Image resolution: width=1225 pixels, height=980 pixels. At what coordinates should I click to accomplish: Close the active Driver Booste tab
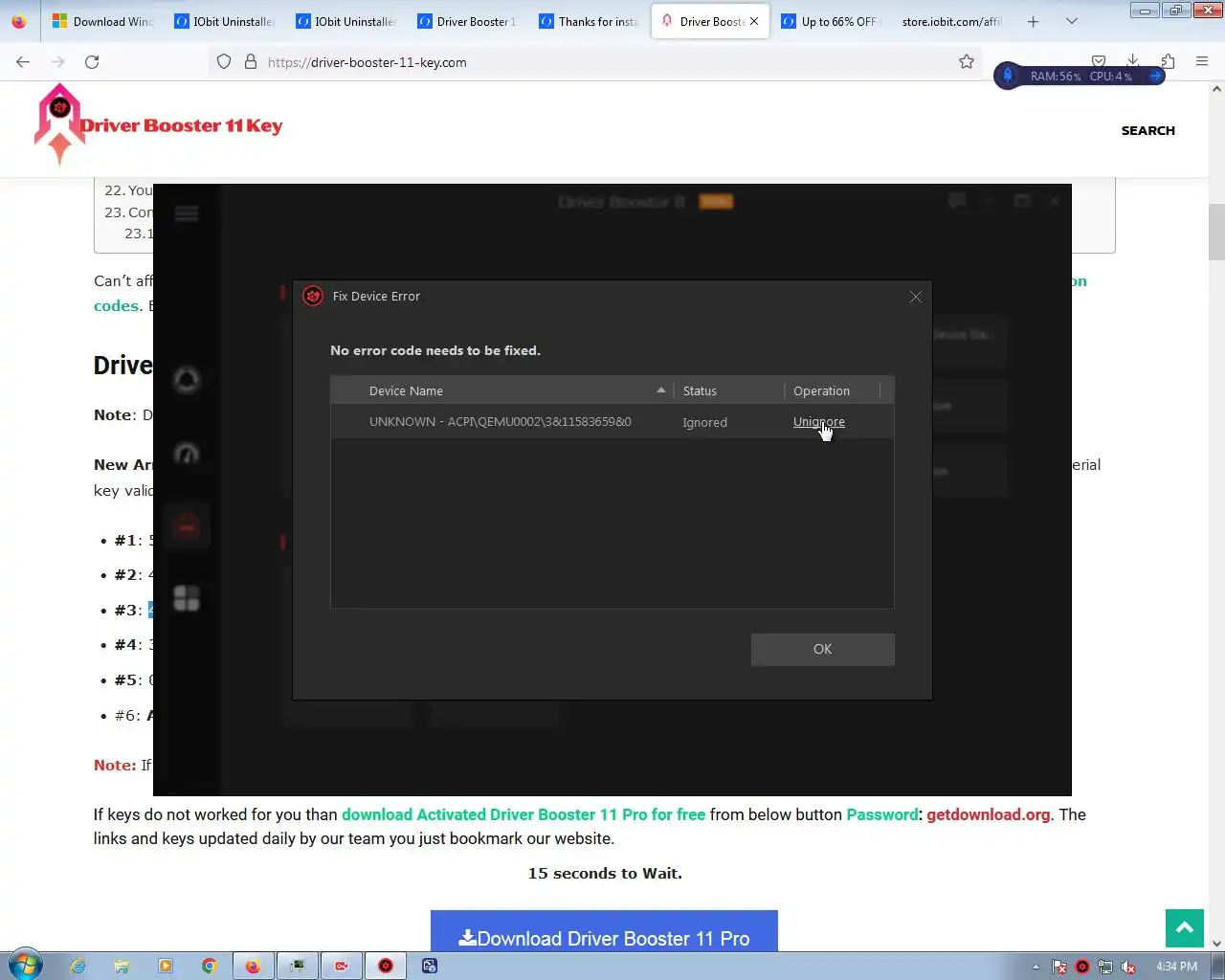(754, 21)
